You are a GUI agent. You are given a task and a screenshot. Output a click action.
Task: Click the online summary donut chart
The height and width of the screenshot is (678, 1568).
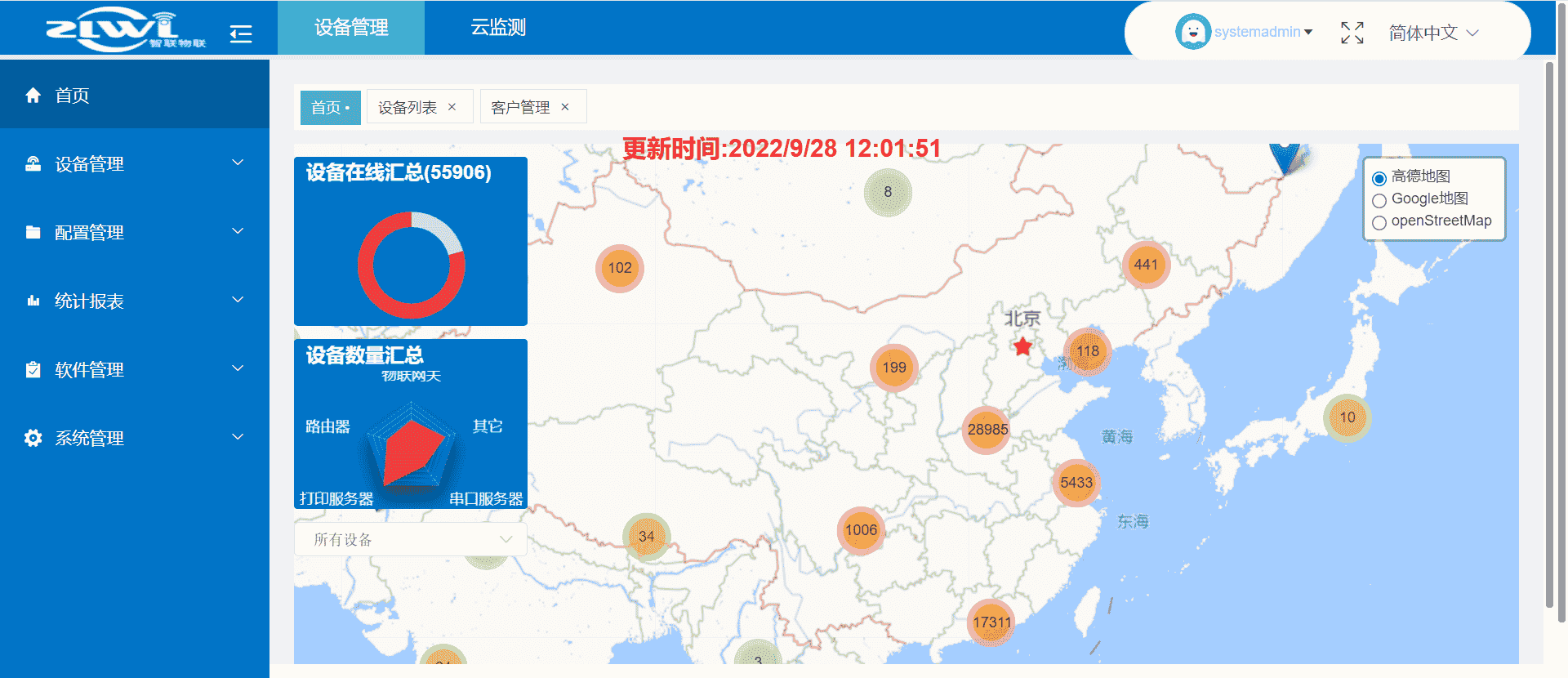(411, 265)
